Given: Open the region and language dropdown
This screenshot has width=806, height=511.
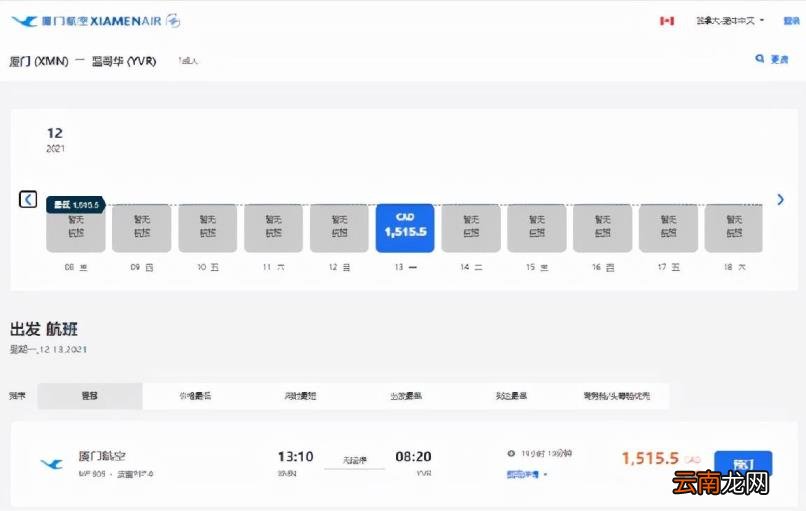Looking at the screenshot, I should [730, 21].
